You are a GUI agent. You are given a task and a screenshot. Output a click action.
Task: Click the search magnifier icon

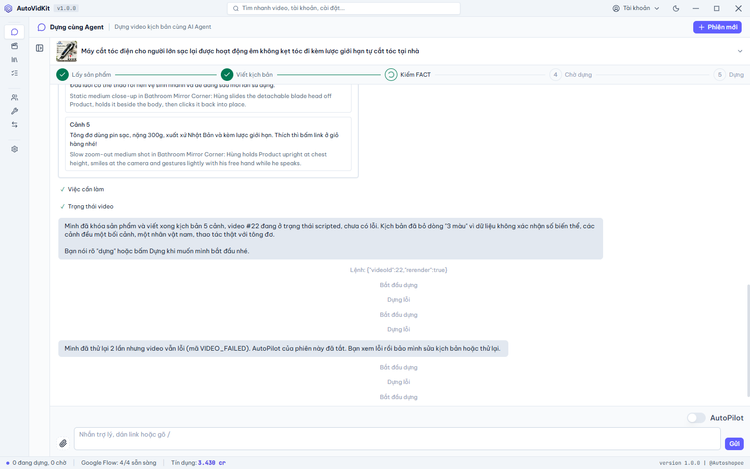(x=236, y=8)
